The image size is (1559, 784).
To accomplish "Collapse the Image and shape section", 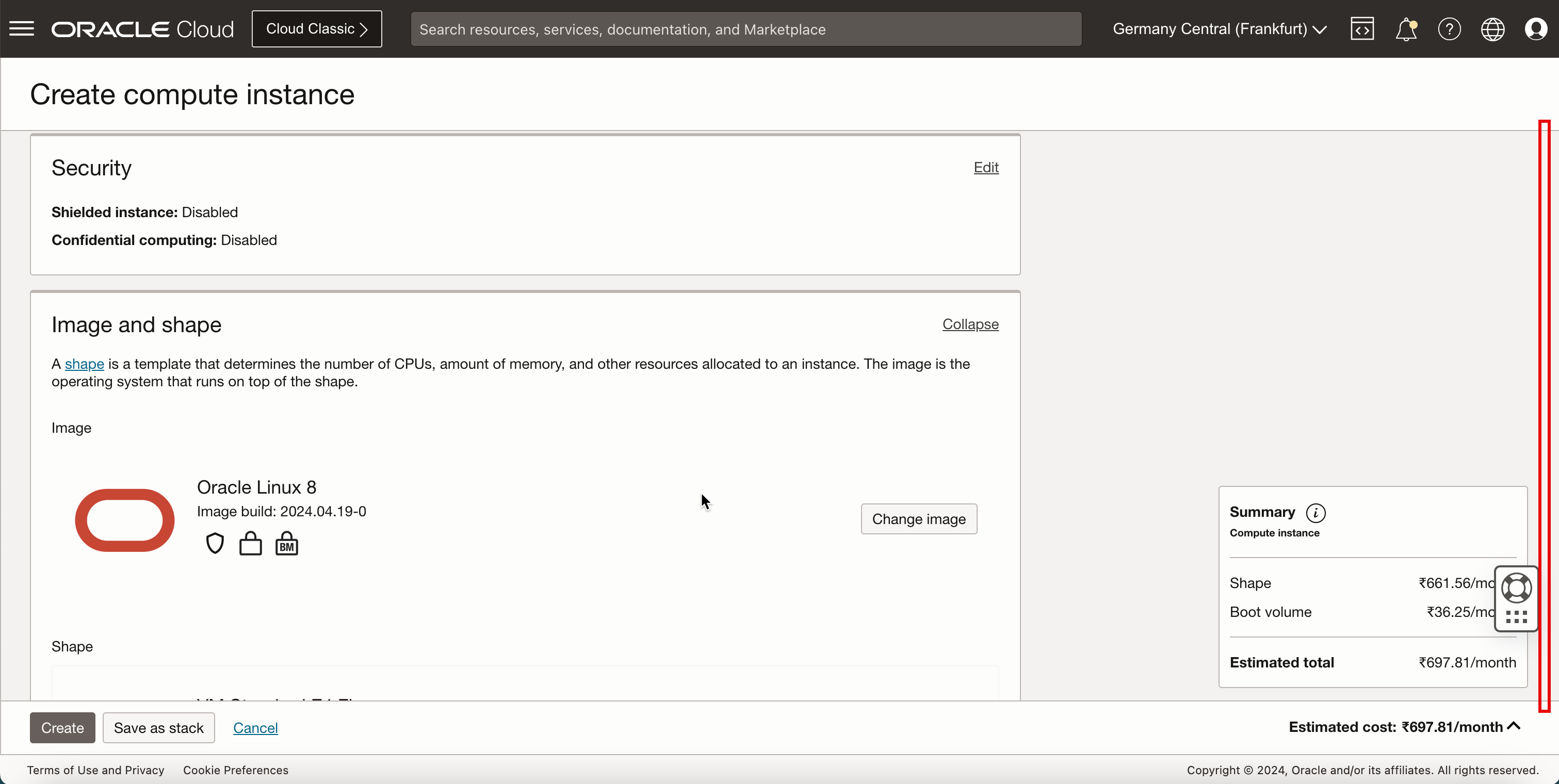I will point(970,324).
